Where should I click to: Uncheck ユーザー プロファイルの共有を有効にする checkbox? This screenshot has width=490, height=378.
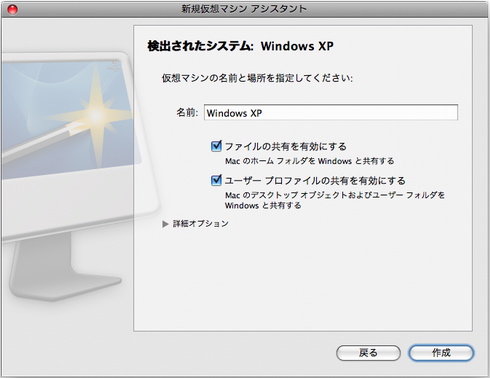(216, 180)
